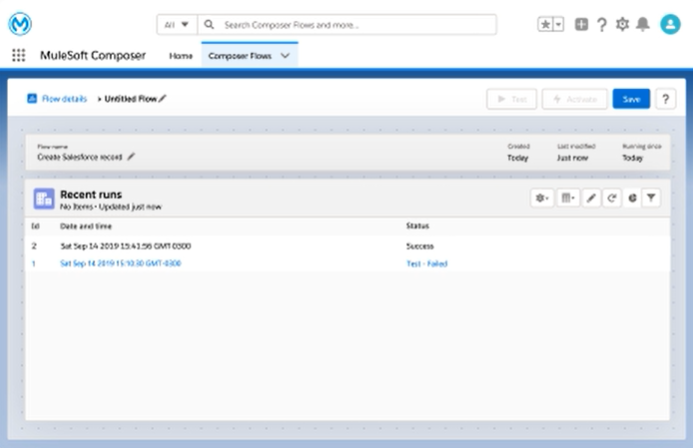Expand the favorites list dropdown arrow
693x448 pixels.
coord(559,24)
